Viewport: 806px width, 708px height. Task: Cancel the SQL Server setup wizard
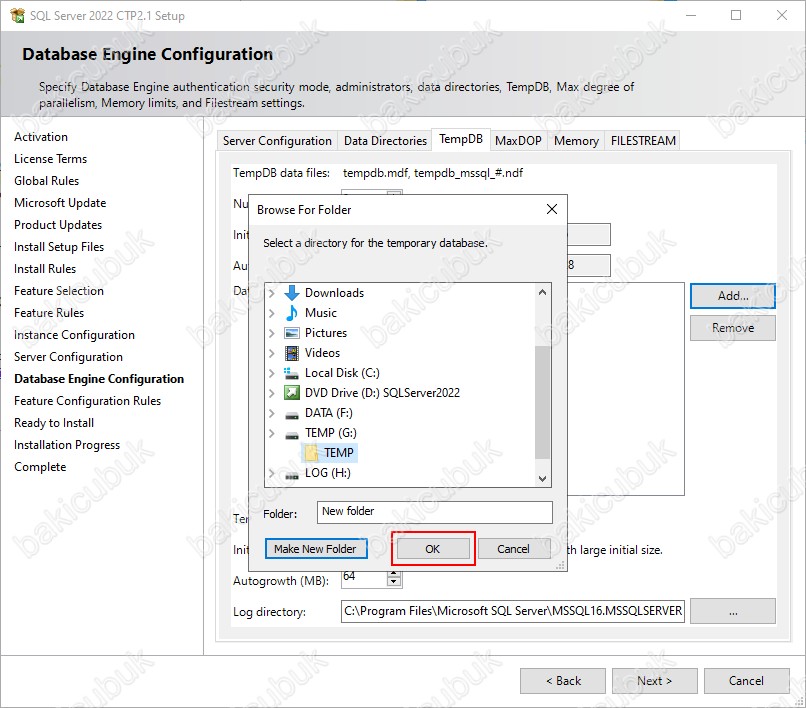(746, 681)
